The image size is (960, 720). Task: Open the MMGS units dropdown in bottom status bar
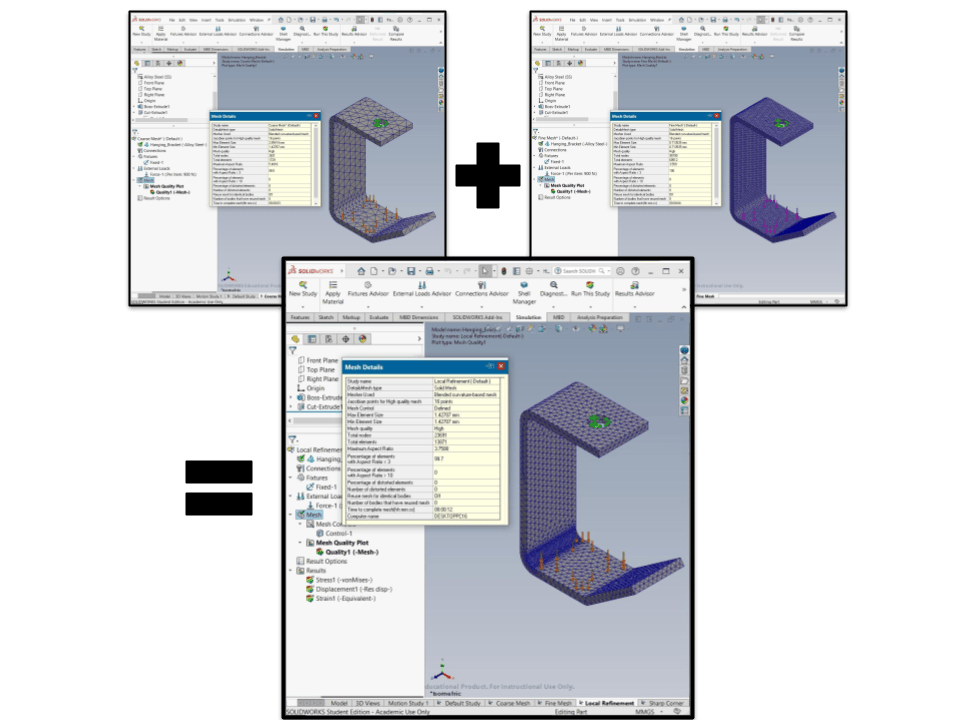click(661, 711)
